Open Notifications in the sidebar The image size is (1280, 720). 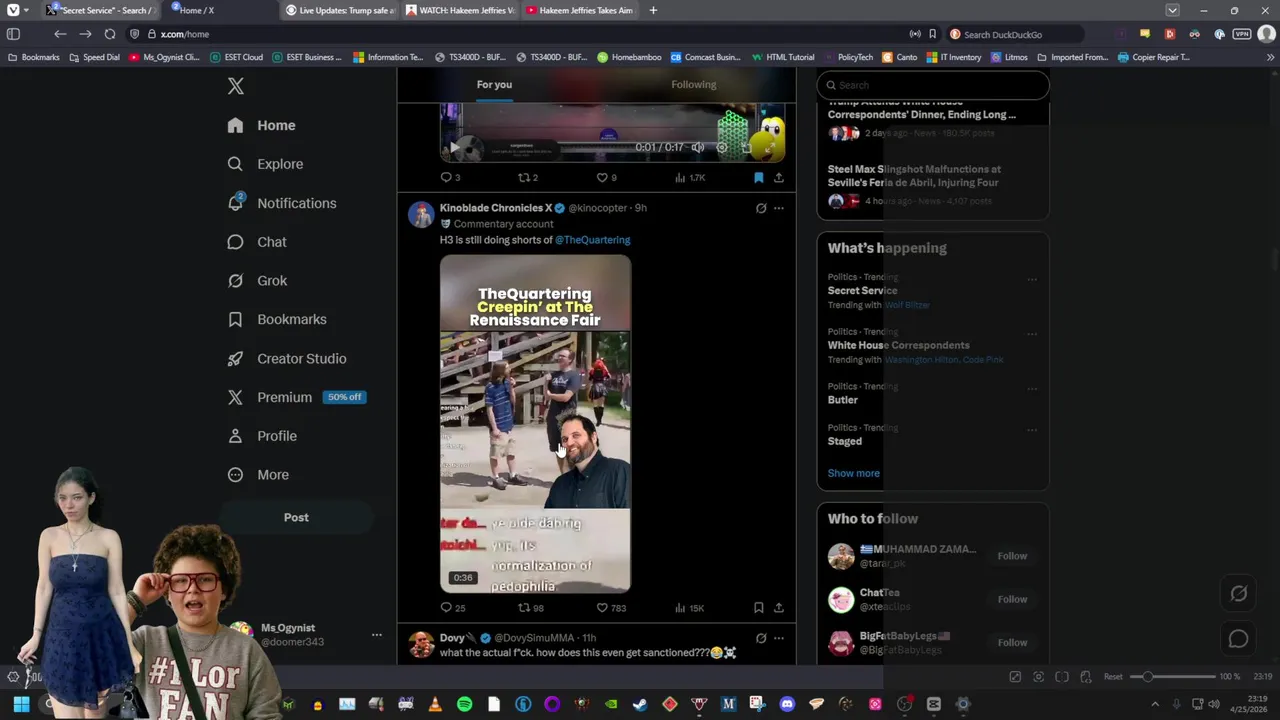tap(282, 203)
